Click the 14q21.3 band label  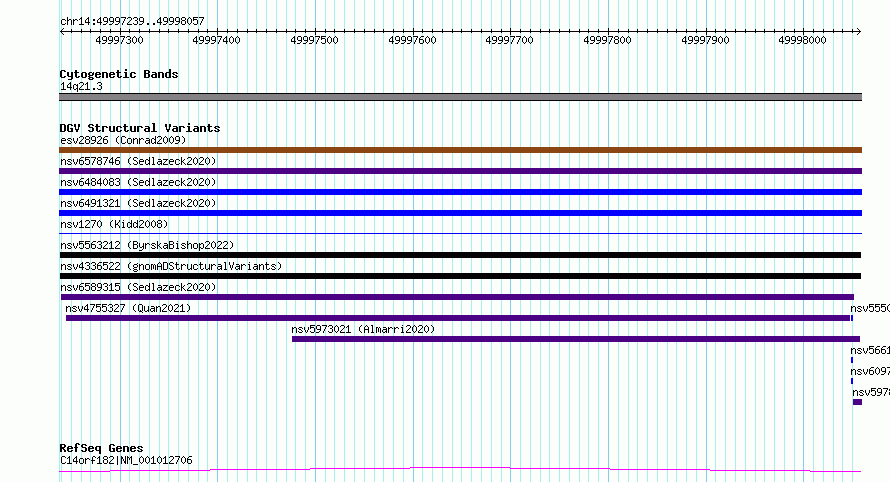click(81, 86)
